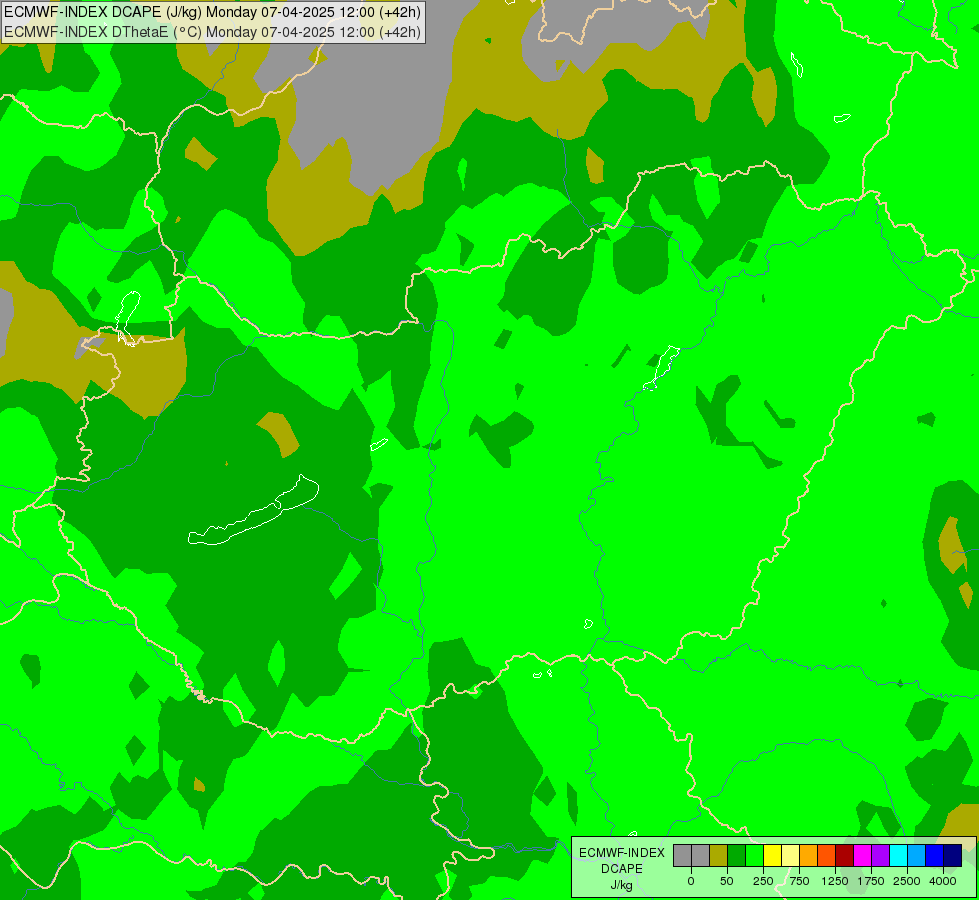Click the legend value 1750
The width and height of the screenshot is (979, 900).
(x=871, y=881)
